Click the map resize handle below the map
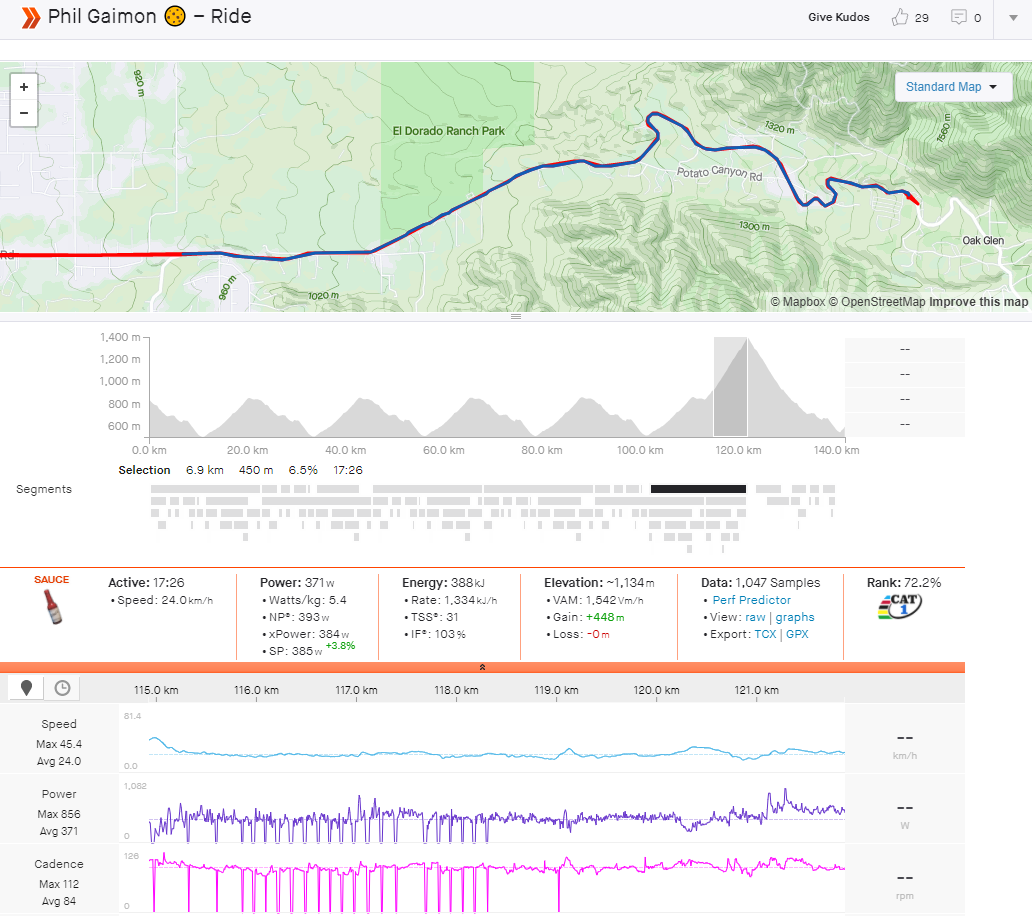 [x=516, y=316]
